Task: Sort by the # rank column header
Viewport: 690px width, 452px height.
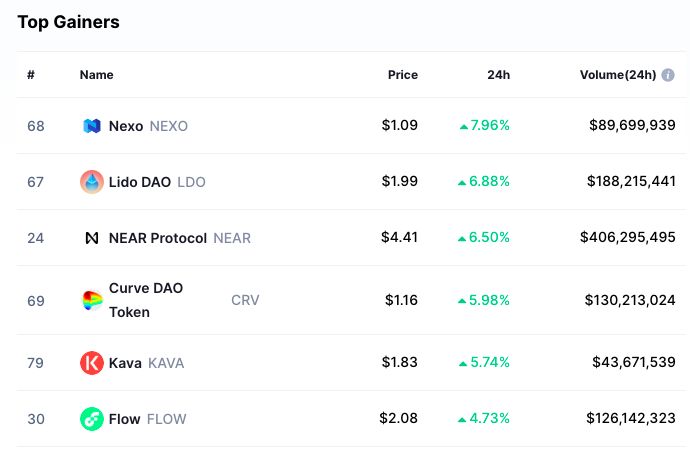Action: coord(31,75)
